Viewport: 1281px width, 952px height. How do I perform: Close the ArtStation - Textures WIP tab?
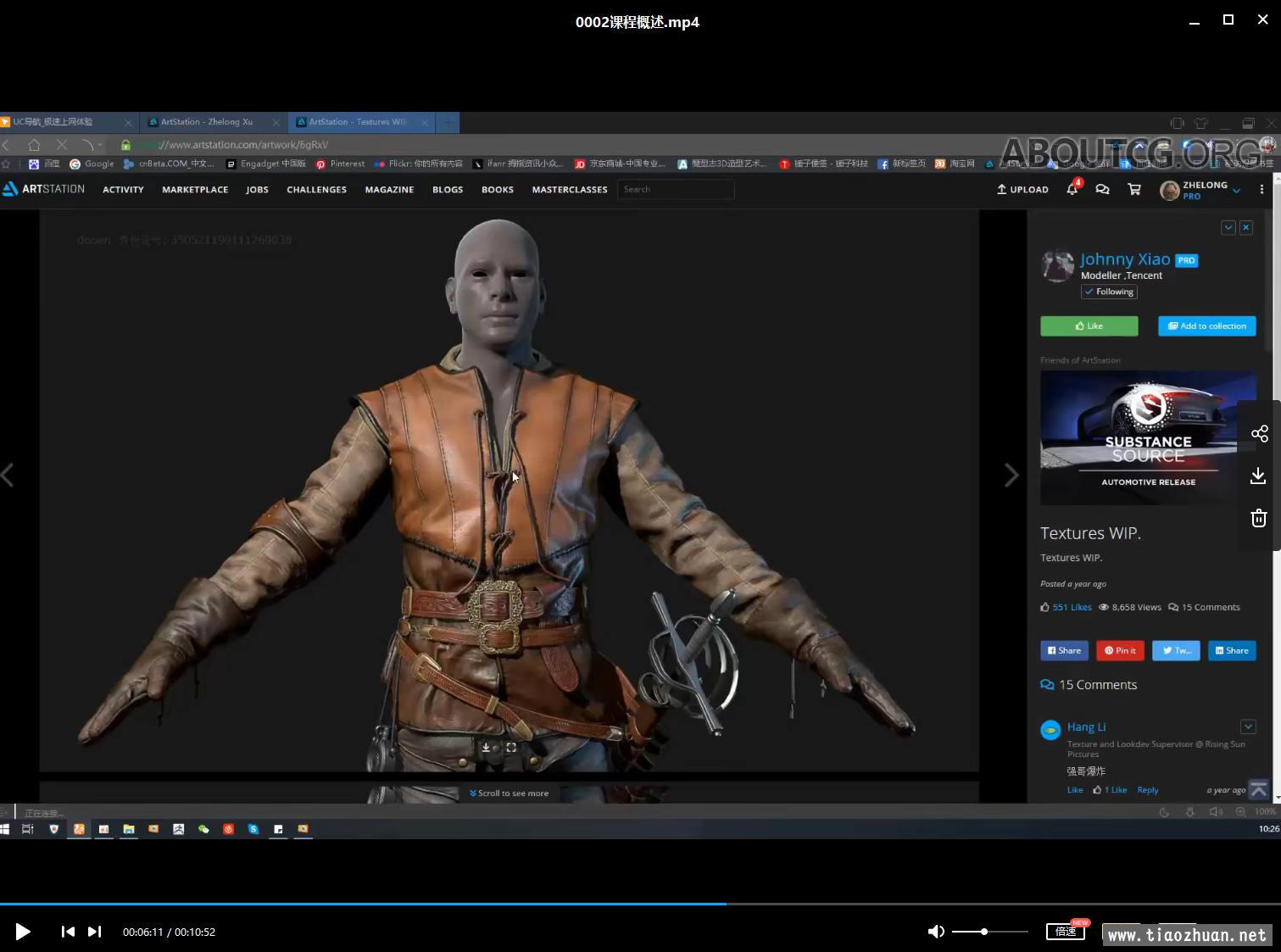pos(425,122)
